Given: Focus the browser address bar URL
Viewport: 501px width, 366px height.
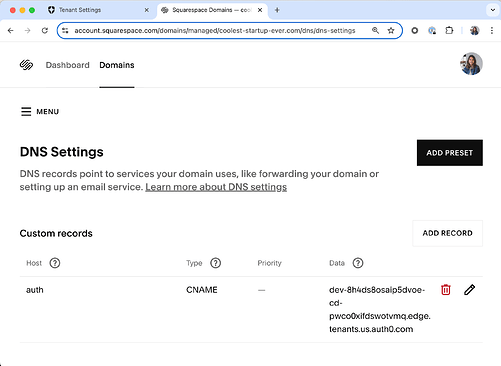Looking at the screenshot, I should 215,31.
